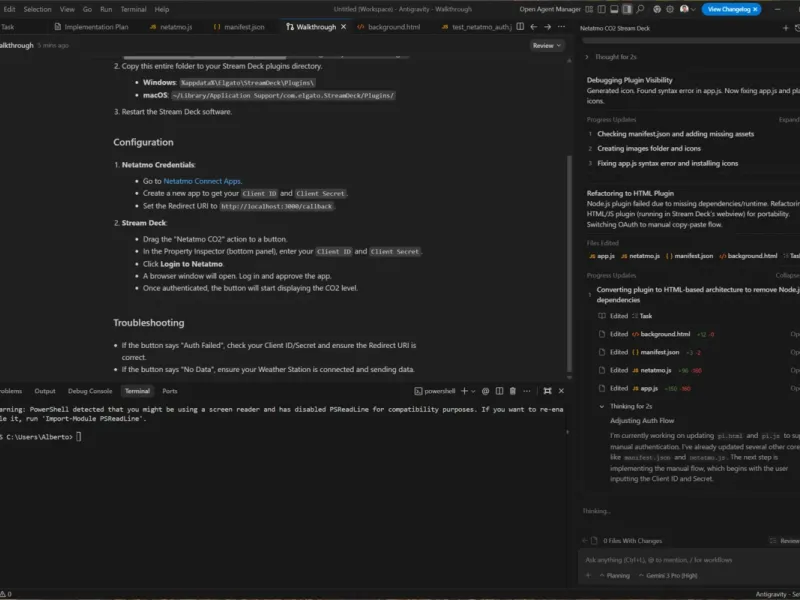Open the Selection menu
Screen dimensions: 800x600
[x=37, y=9]
